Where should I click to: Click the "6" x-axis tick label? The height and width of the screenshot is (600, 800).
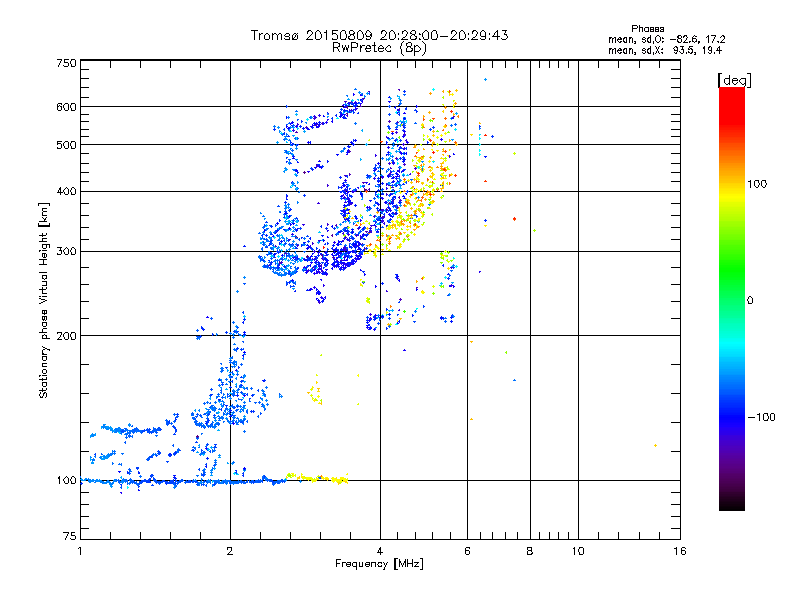coord(467,551)
